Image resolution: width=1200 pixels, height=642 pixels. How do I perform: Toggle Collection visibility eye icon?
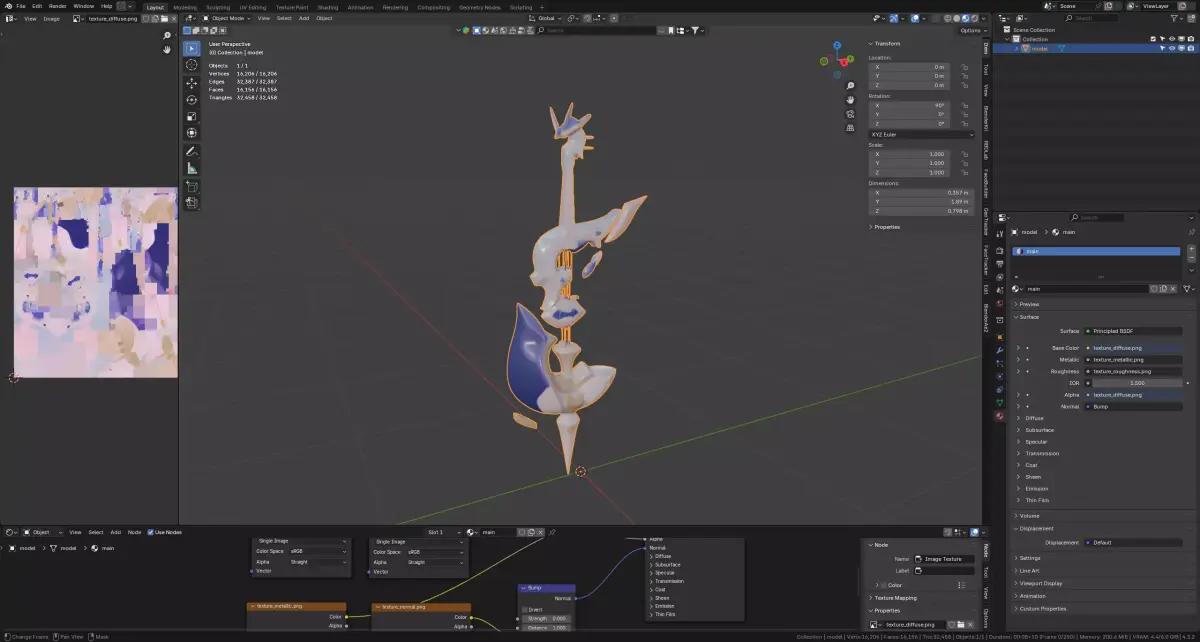click(1172, 39)
